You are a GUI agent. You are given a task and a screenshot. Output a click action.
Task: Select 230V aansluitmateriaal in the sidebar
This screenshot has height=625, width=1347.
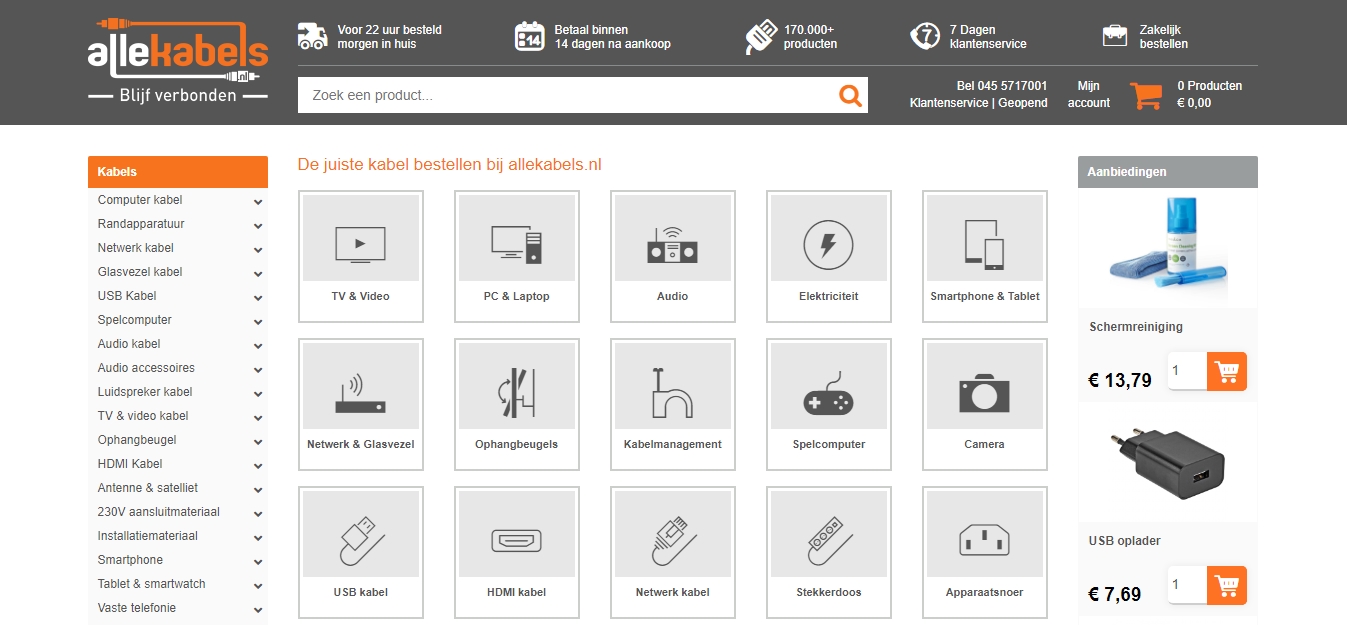click(x=159, y=512)
